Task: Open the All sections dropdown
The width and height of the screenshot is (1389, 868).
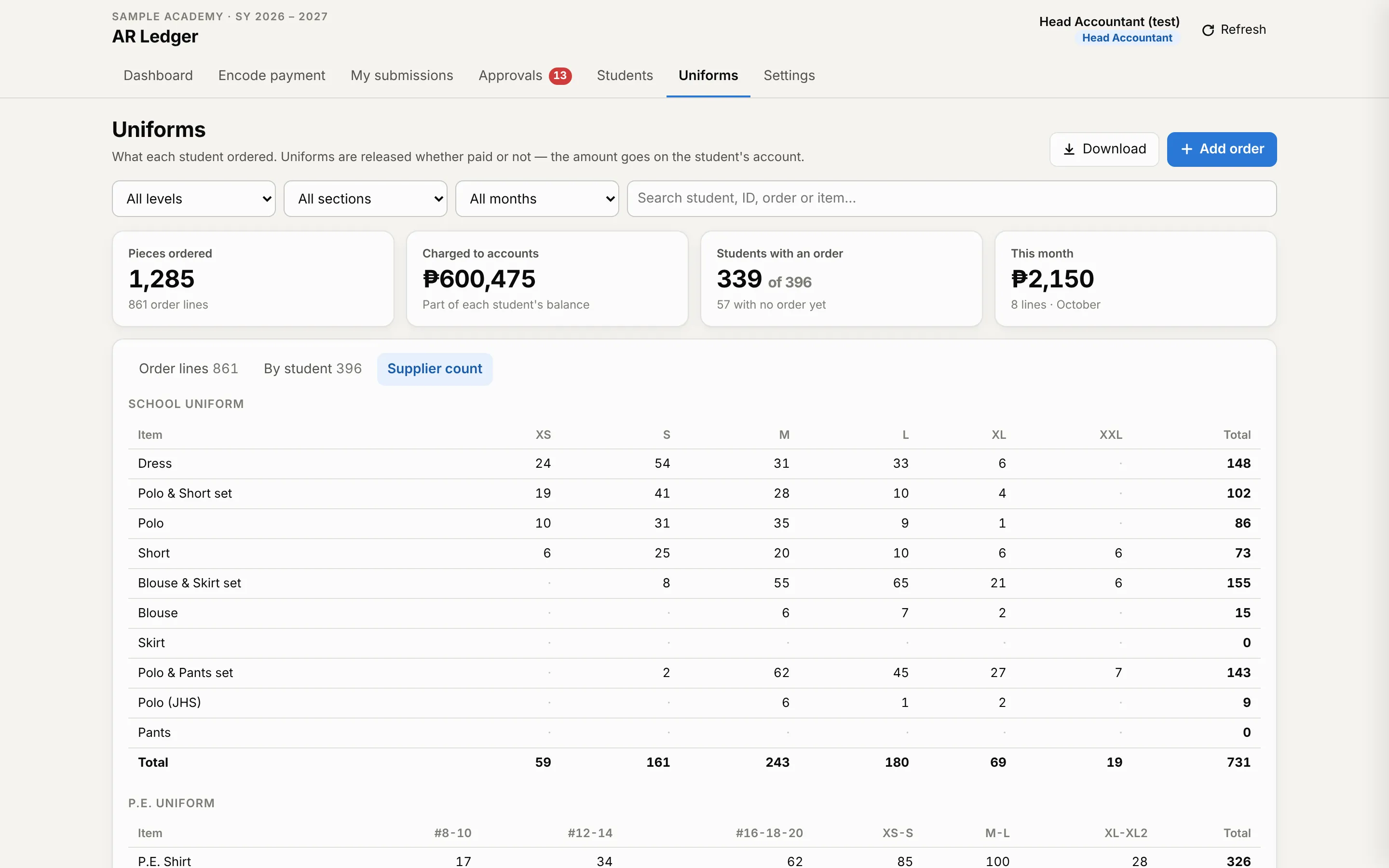Action: click(x=365, y=199)
